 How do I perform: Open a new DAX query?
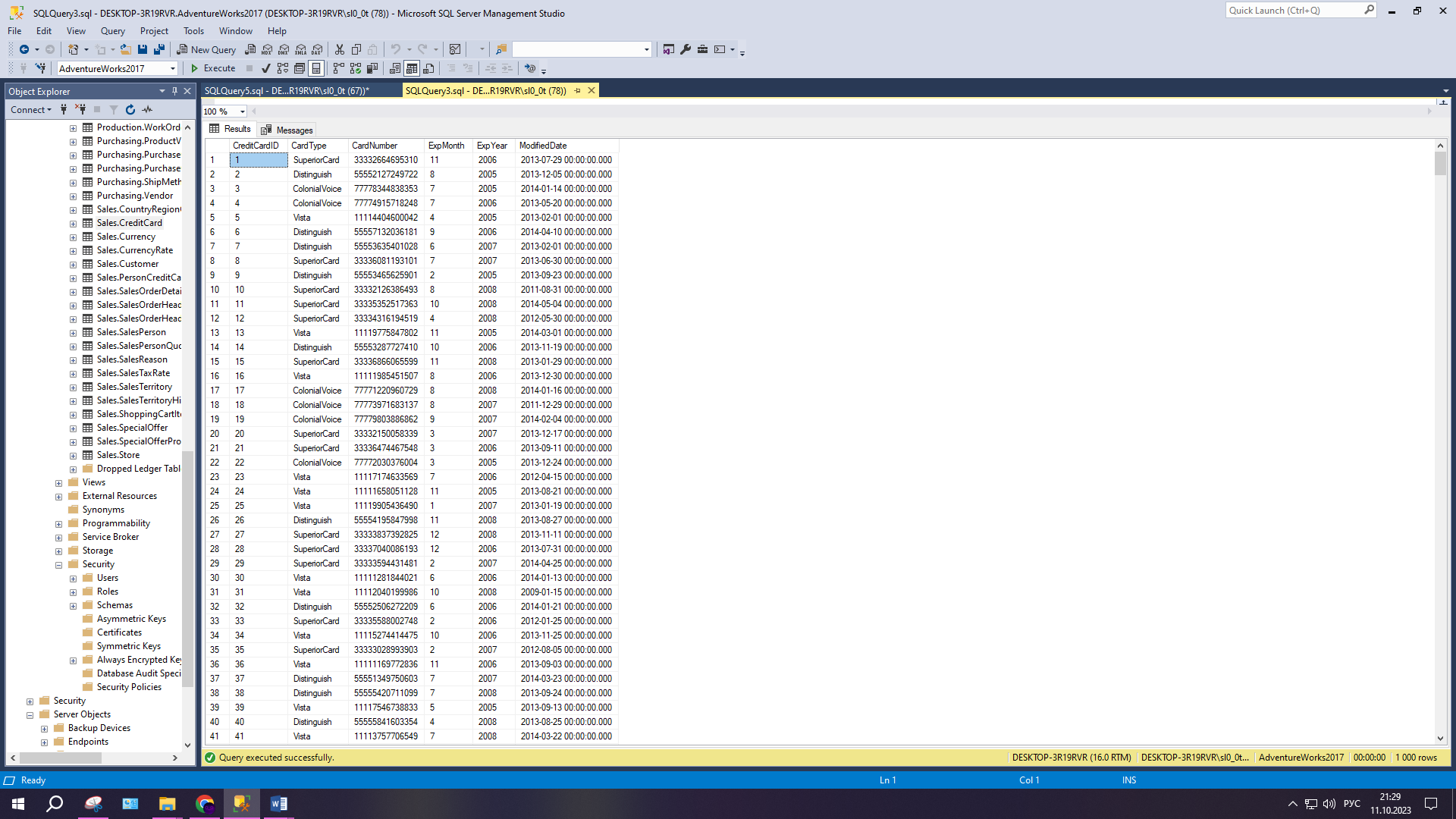pyautogui.click(x=318, y=49)
